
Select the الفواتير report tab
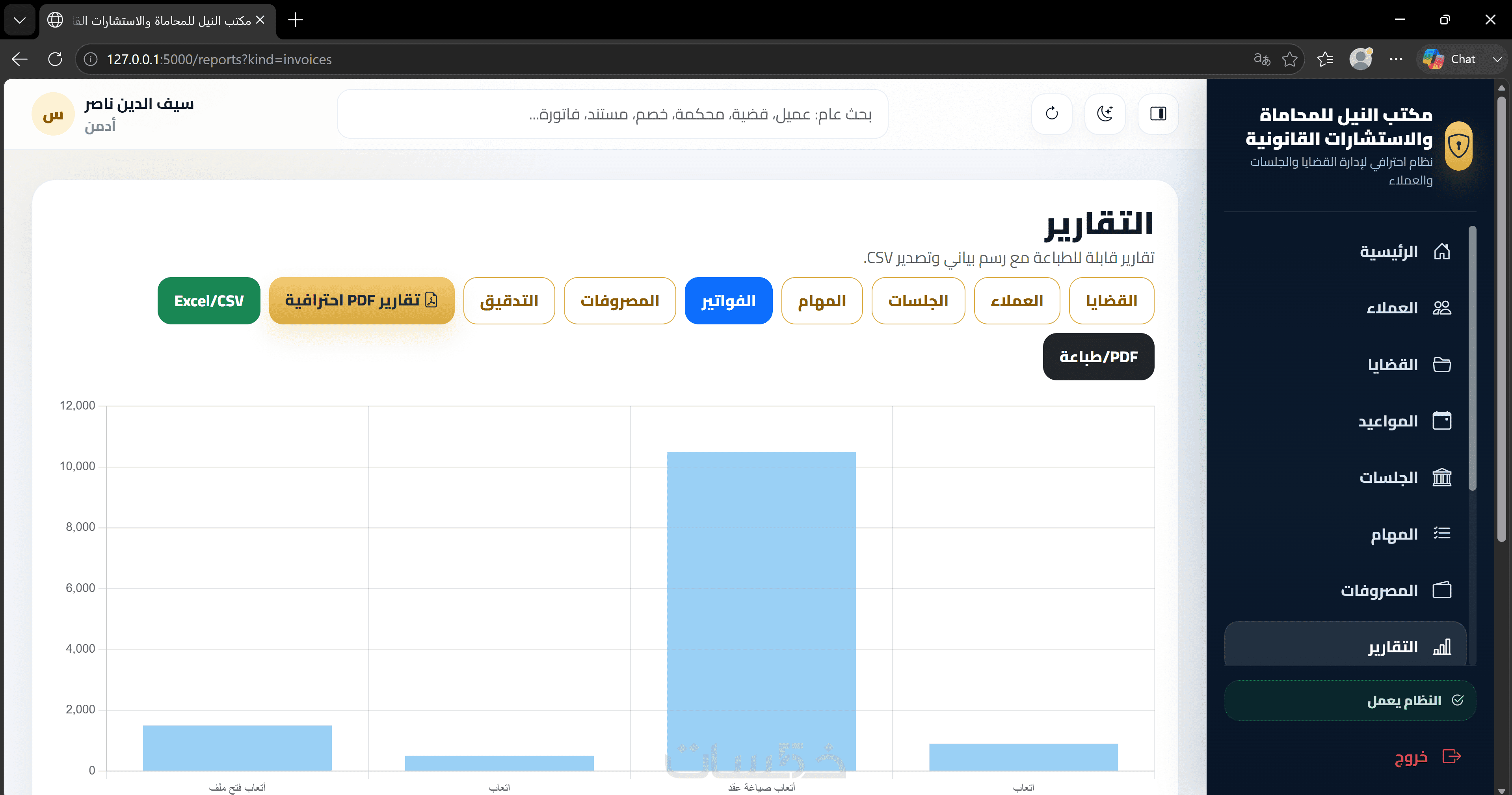pos(729,301)
